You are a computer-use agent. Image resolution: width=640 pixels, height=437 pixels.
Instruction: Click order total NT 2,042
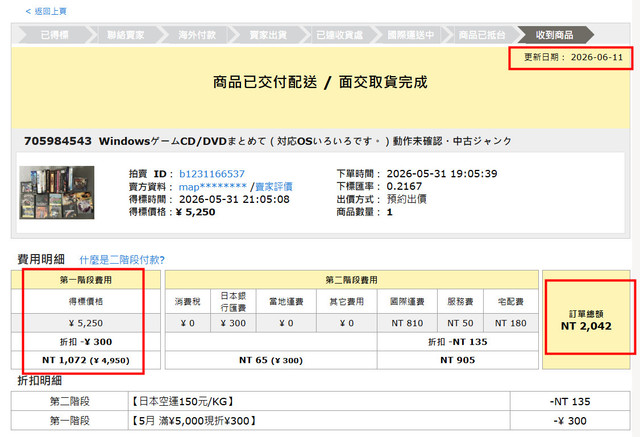coord(586,326)
